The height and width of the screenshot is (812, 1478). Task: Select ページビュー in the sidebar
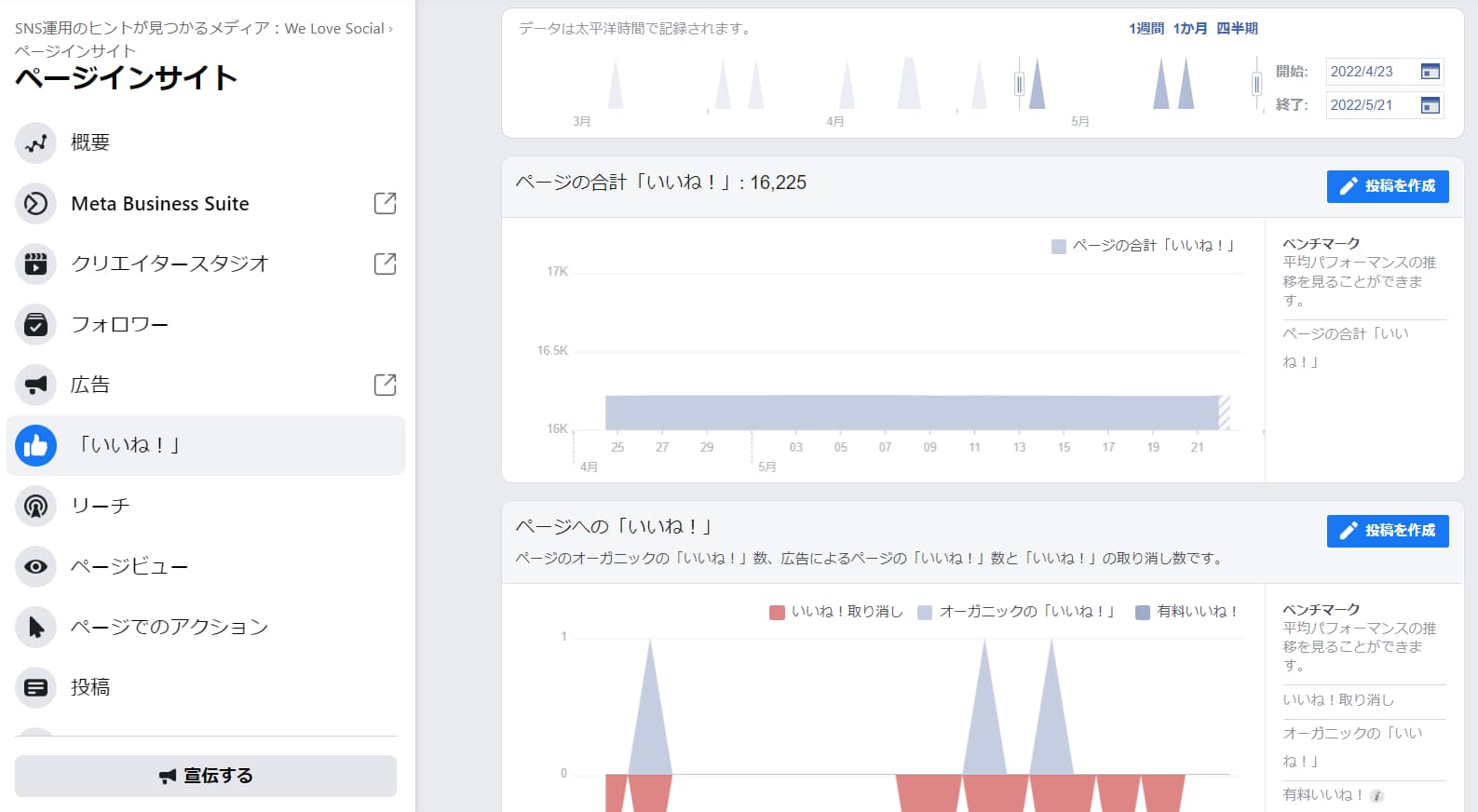[206, 567]
